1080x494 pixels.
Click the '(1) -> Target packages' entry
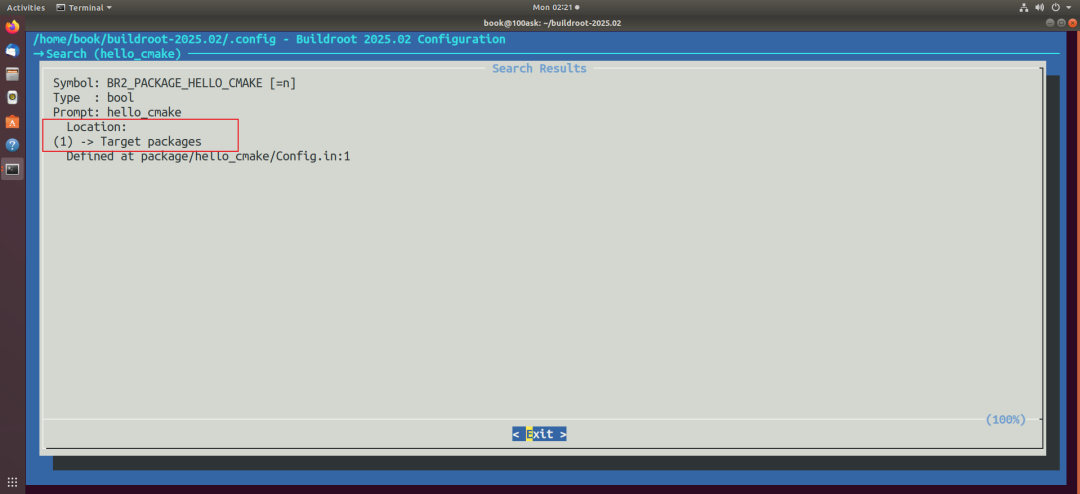tap(127, 141)
